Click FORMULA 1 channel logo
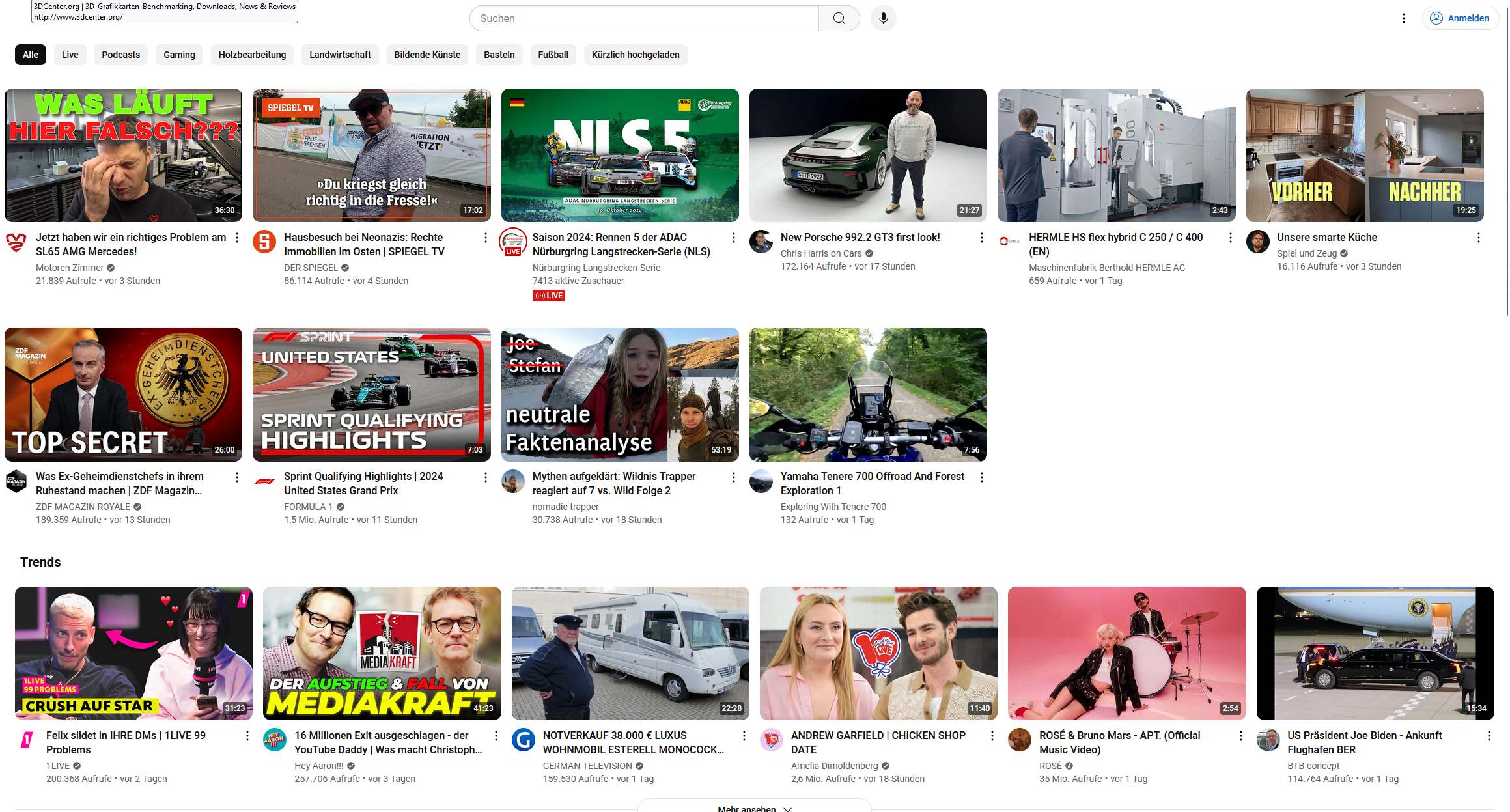The image size is (1510, 812). coord(264,481)
